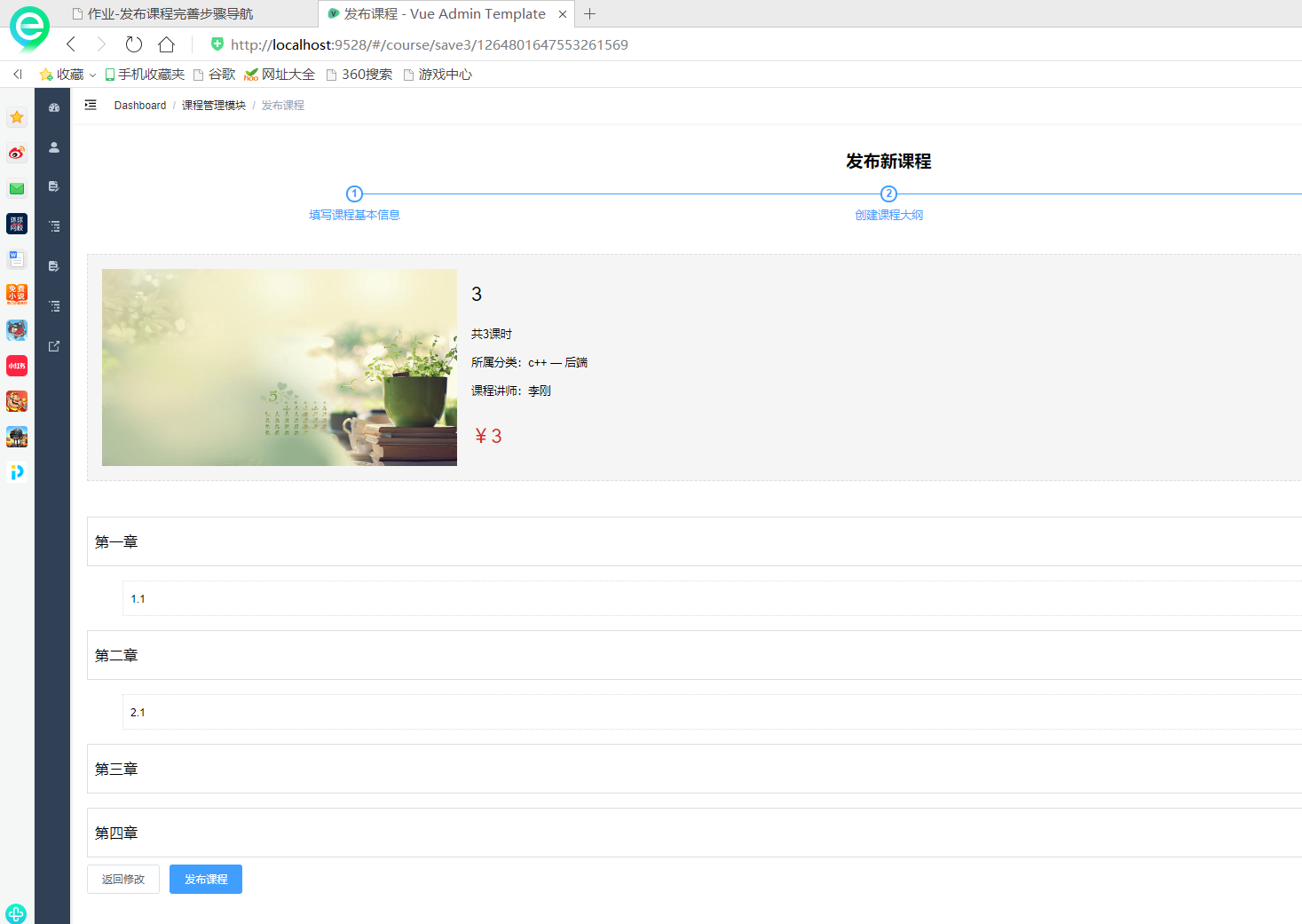This screenshot has width=1302, height=924.
Task: Click the external link icon at sidebar bottom
Action: [53, 345]
